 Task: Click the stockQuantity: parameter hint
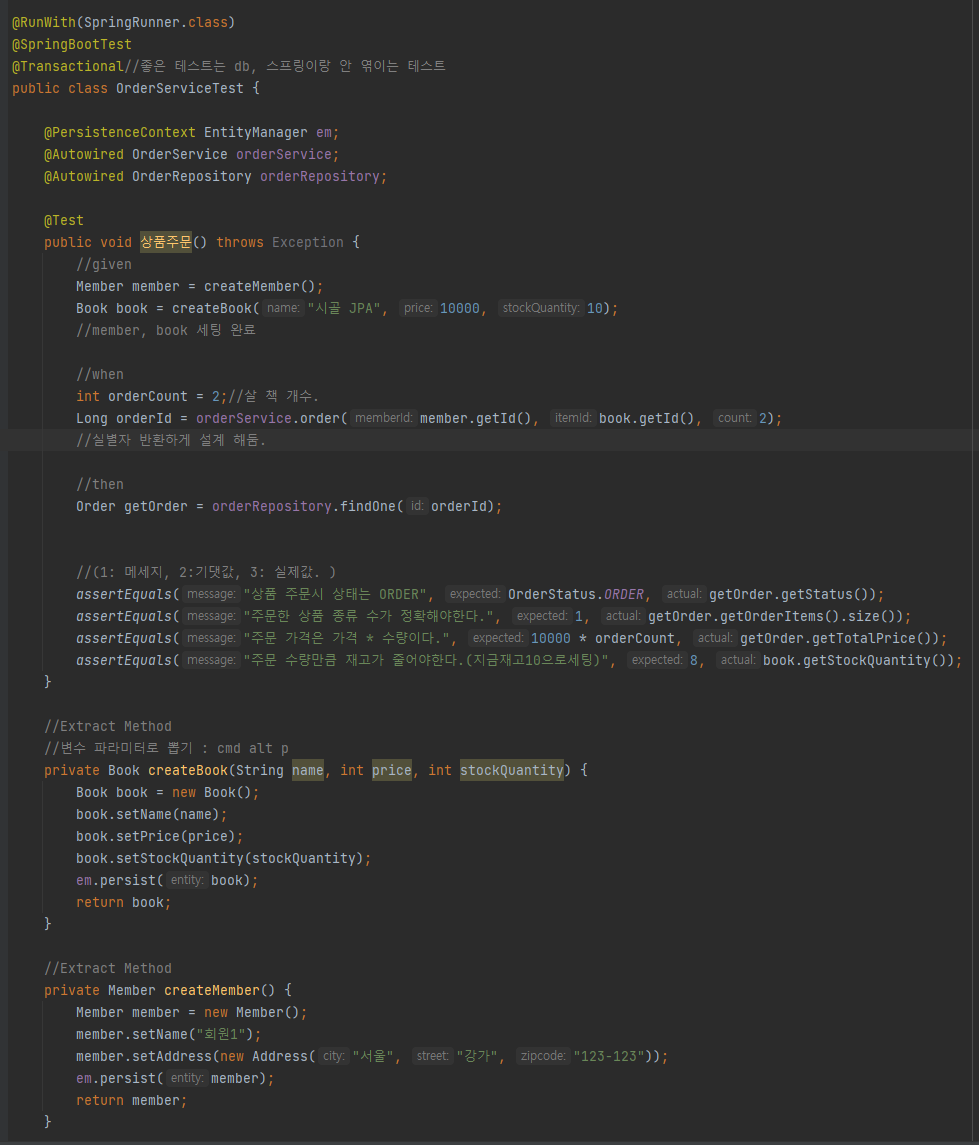coord(541,308)
